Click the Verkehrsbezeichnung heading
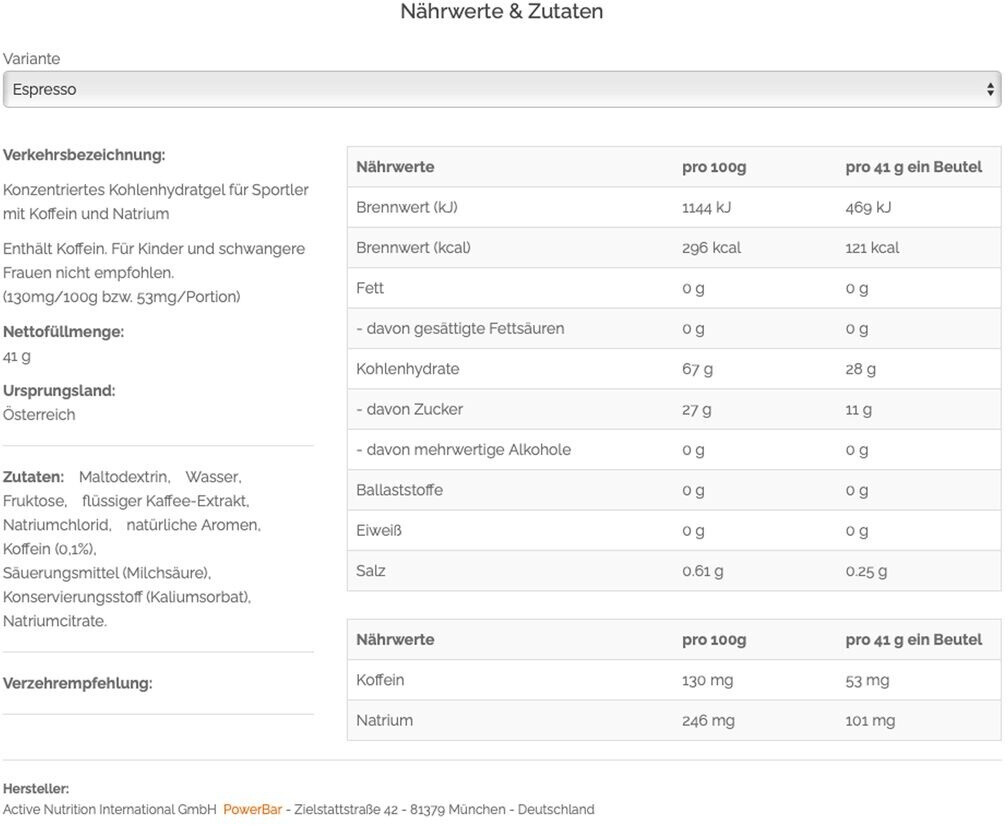 click(84, 155)
